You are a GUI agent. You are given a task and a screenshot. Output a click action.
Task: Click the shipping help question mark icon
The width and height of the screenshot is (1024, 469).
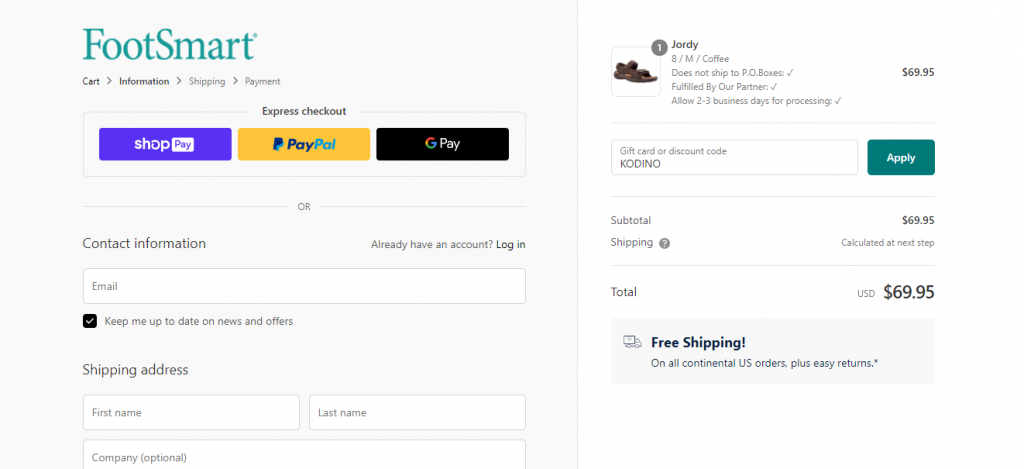[664, 244]
